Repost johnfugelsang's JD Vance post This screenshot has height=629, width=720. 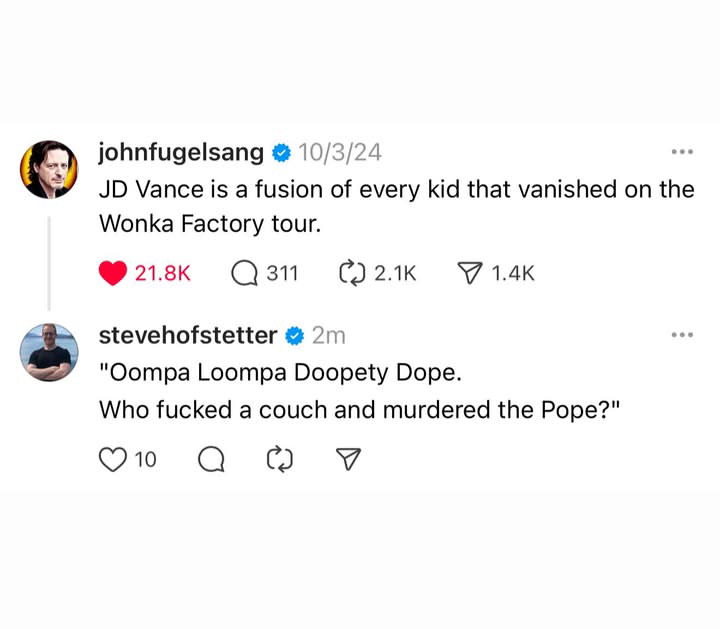click(354, 272)
